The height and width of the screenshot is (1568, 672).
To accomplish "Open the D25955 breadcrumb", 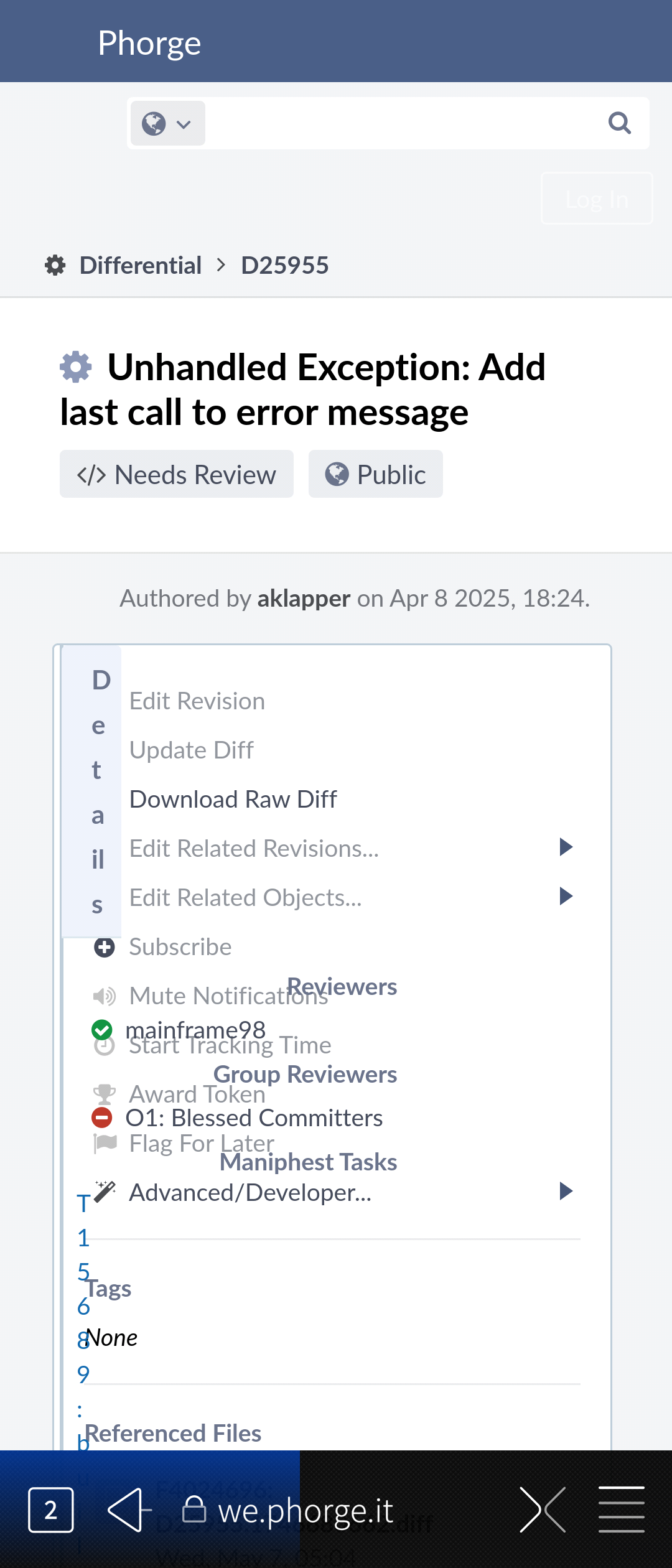I will pyautogui.click(x=284, y=265).
